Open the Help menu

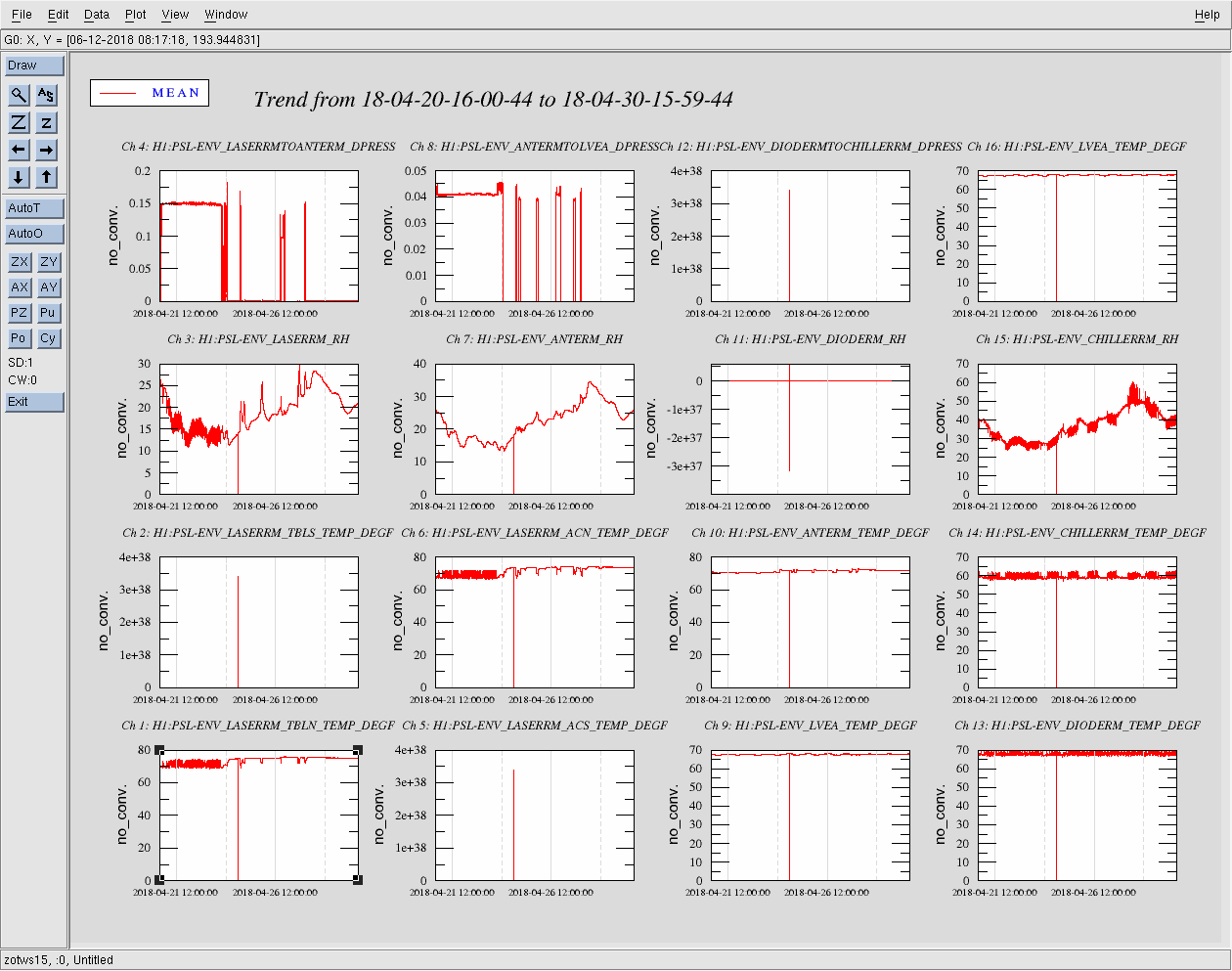click(1207, 15)
